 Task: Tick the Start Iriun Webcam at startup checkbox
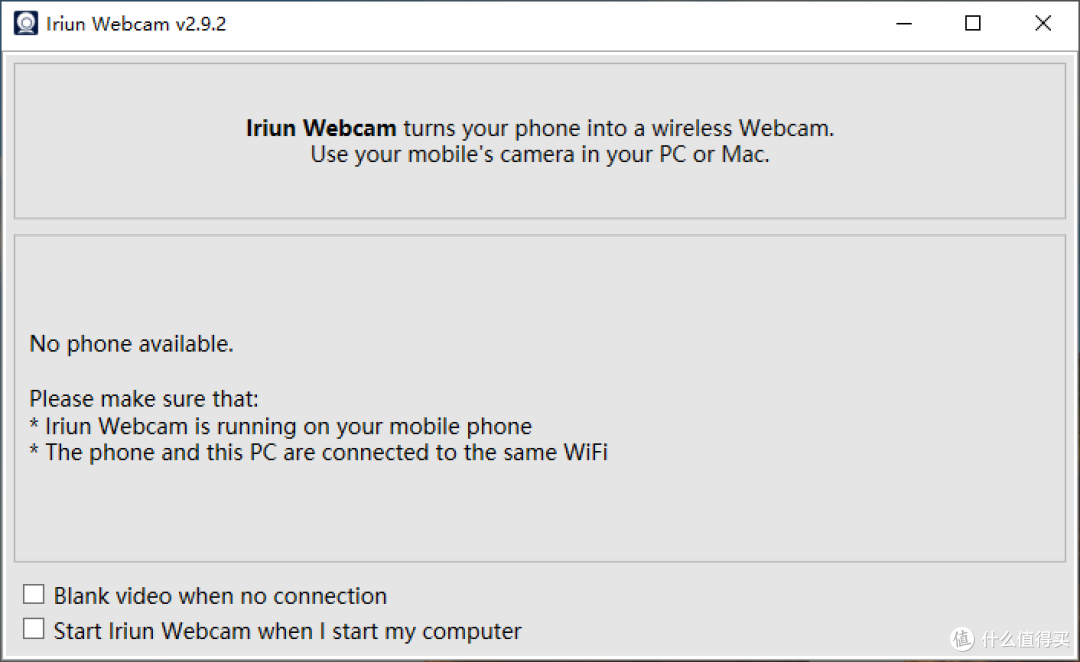click(x=34, y=629)
